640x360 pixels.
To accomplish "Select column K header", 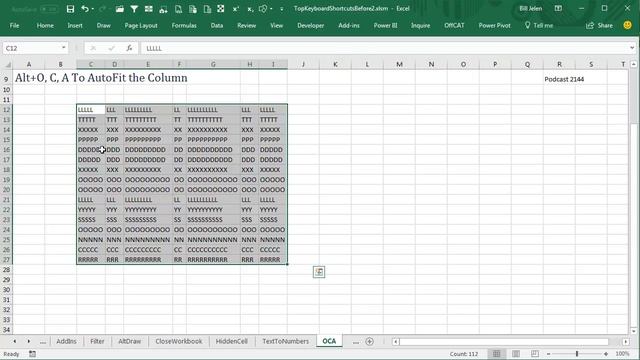I will click(335, 64).
